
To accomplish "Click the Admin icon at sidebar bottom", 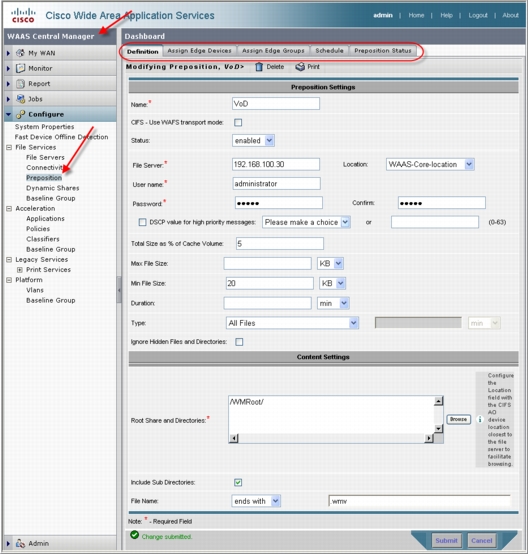I will [x=21, y=543].
